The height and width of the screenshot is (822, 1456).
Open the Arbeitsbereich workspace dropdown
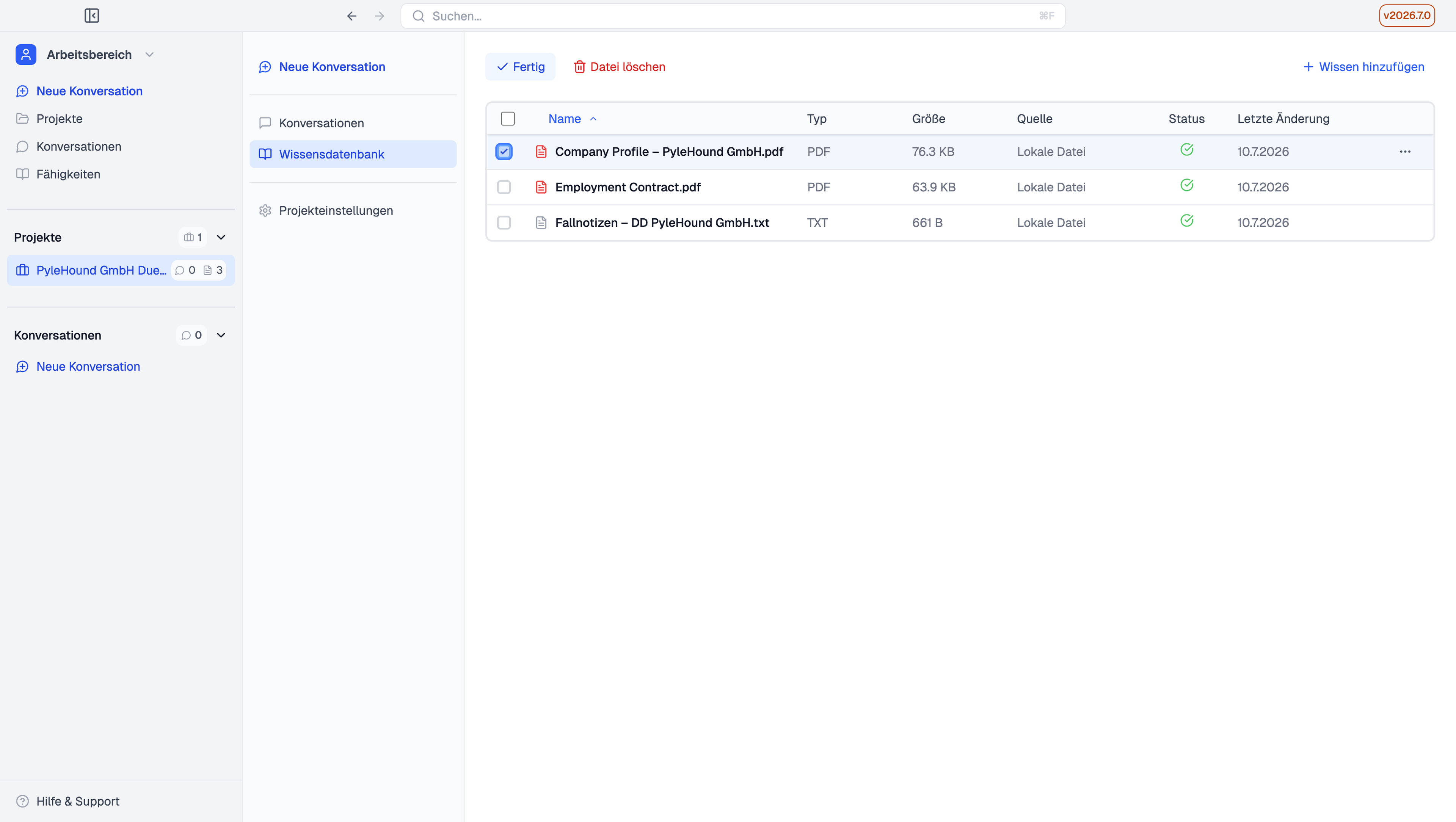coord(149,55)
